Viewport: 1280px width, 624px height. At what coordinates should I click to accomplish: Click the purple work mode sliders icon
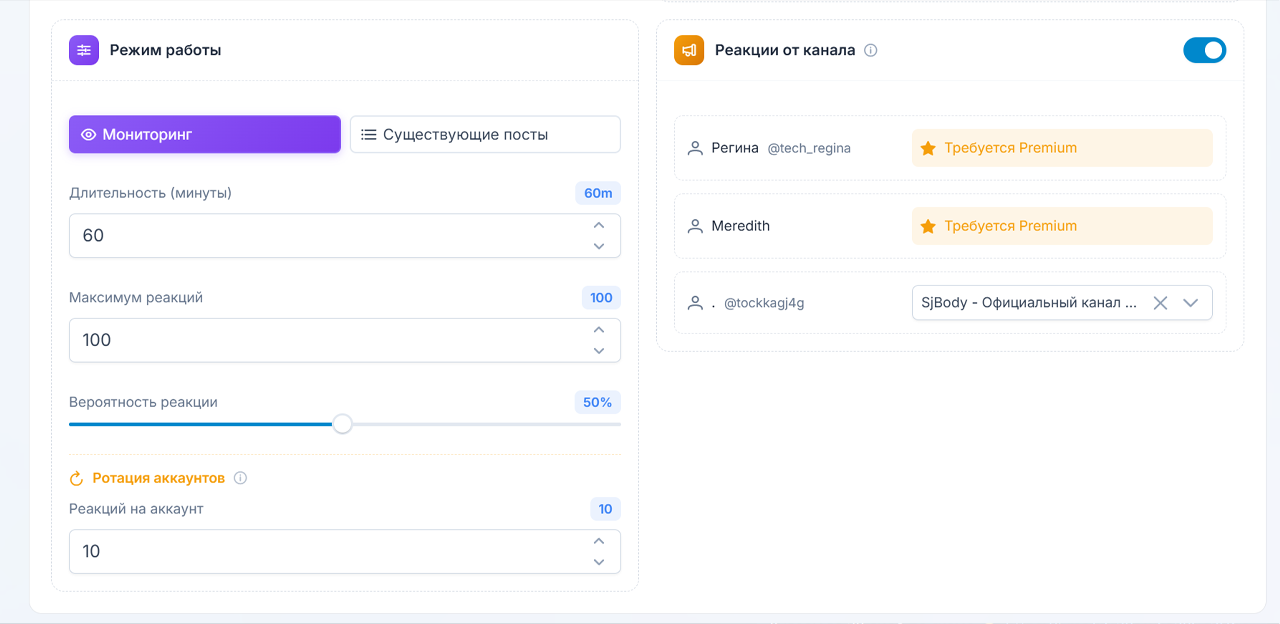point(84,50)
